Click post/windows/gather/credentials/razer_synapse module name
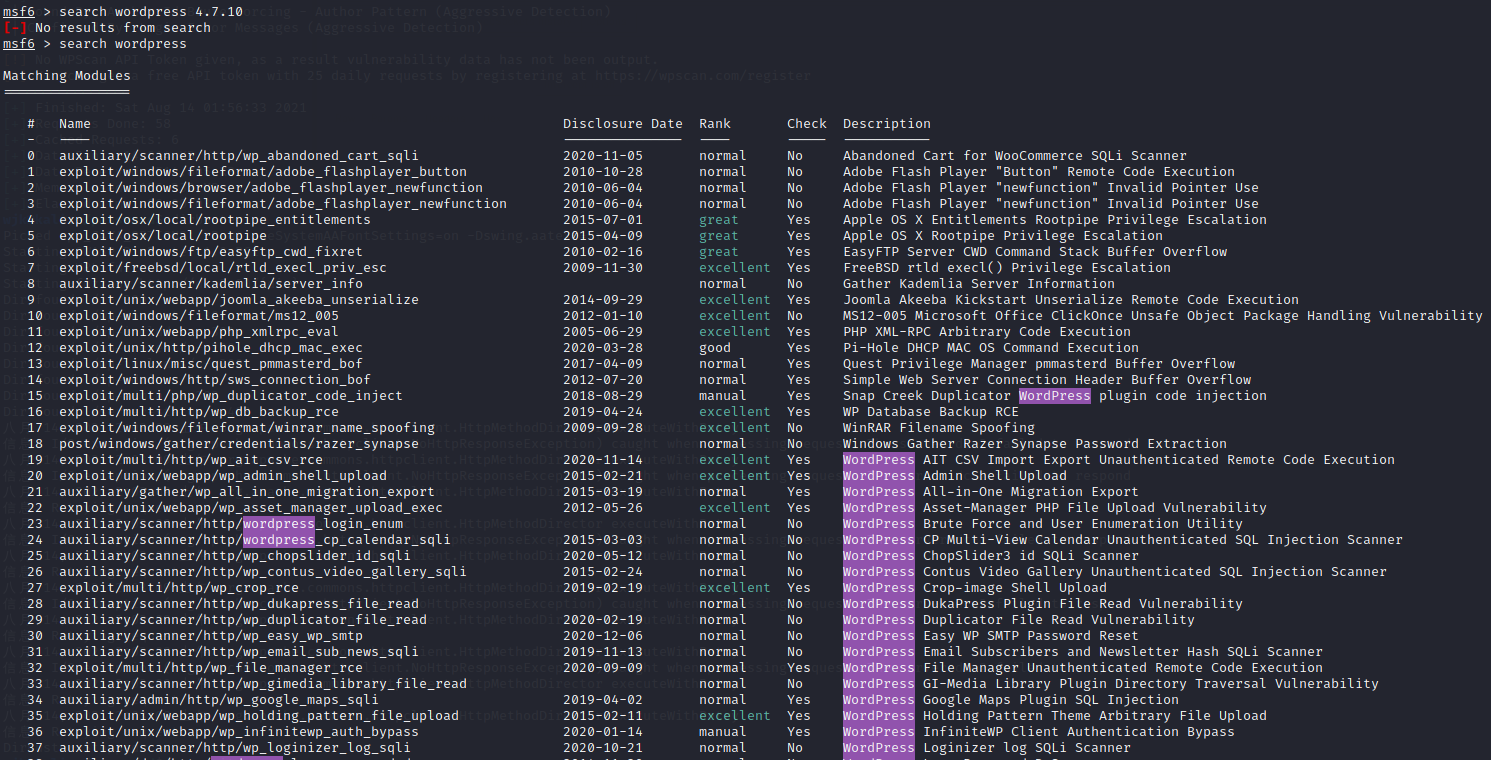Image resolution: width=1491 pixels, height=760 pixels. [x=239, y=444]
